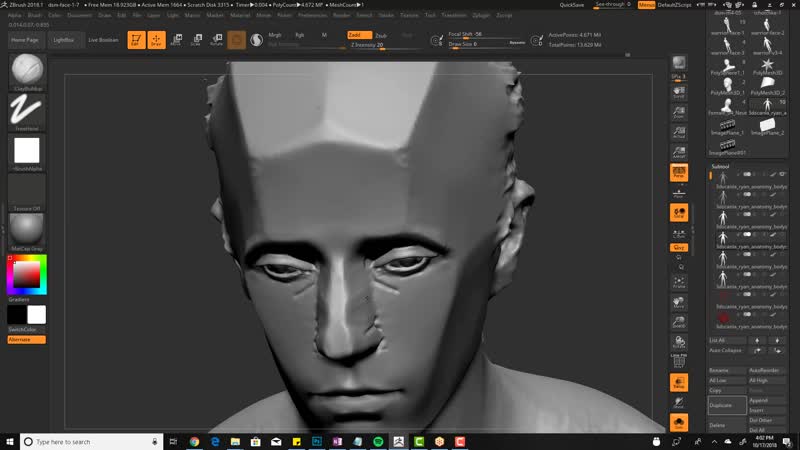Viewport: 800px width, 450px height.
Task: Enable Edit mode in the top shelf
Action: (x=136, y=40)
